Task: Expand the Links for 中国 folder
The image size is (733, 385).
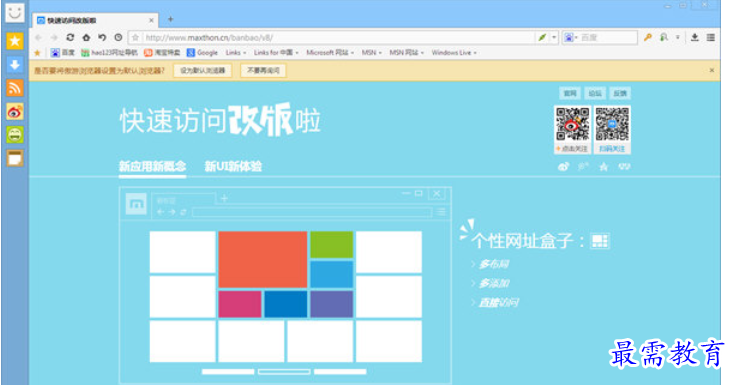Action: click(x=276, y=53)
